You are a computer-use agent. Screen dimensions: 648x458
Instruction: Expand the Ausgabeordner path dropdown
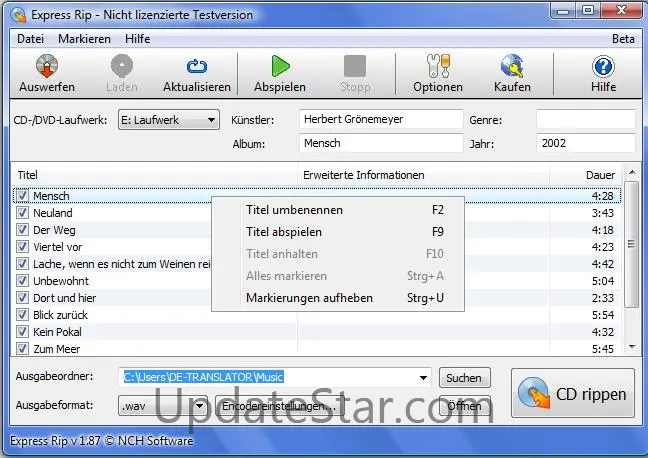423,377
